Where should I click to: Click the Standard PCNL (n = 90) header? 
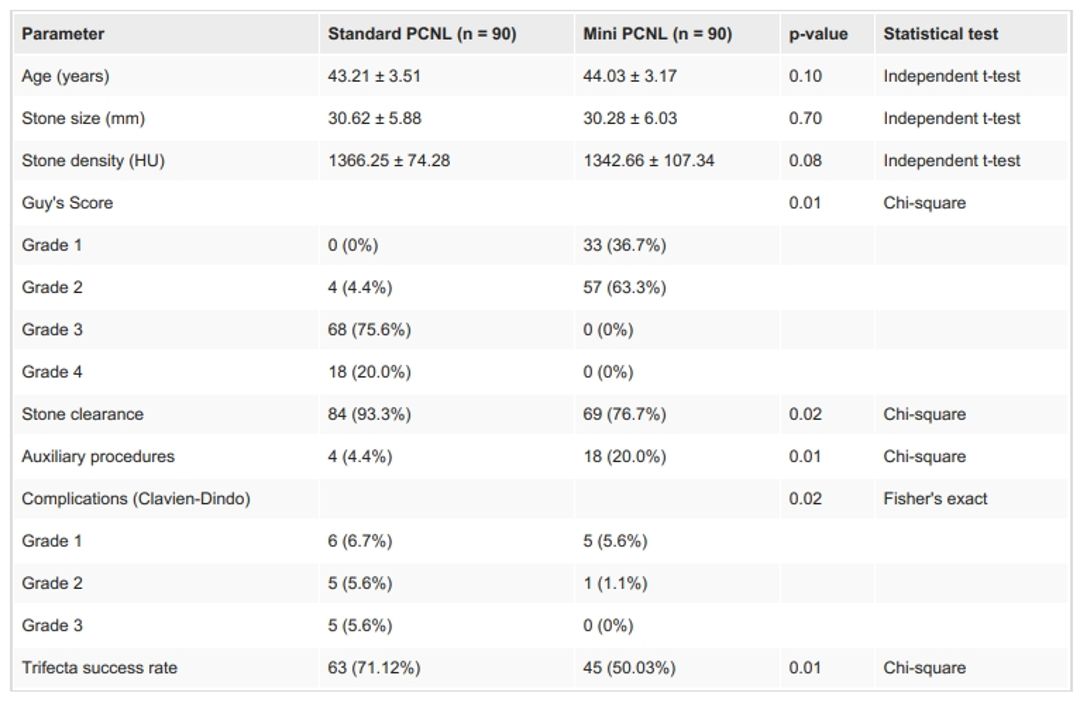click(x=422, y=34)
